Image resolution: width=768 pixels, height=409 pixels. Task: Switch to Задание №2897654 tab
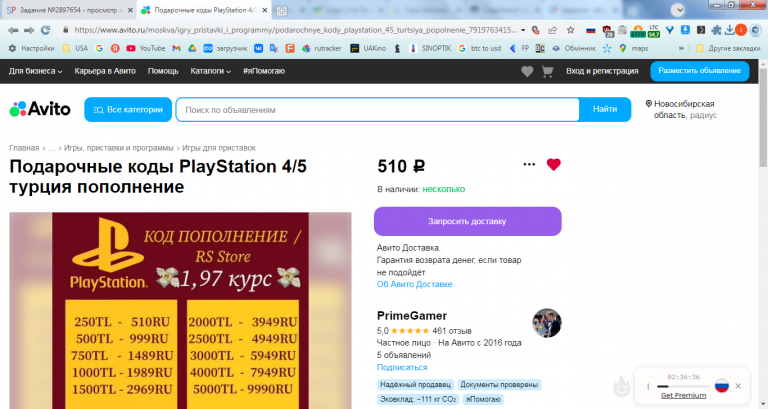point(69,10)
